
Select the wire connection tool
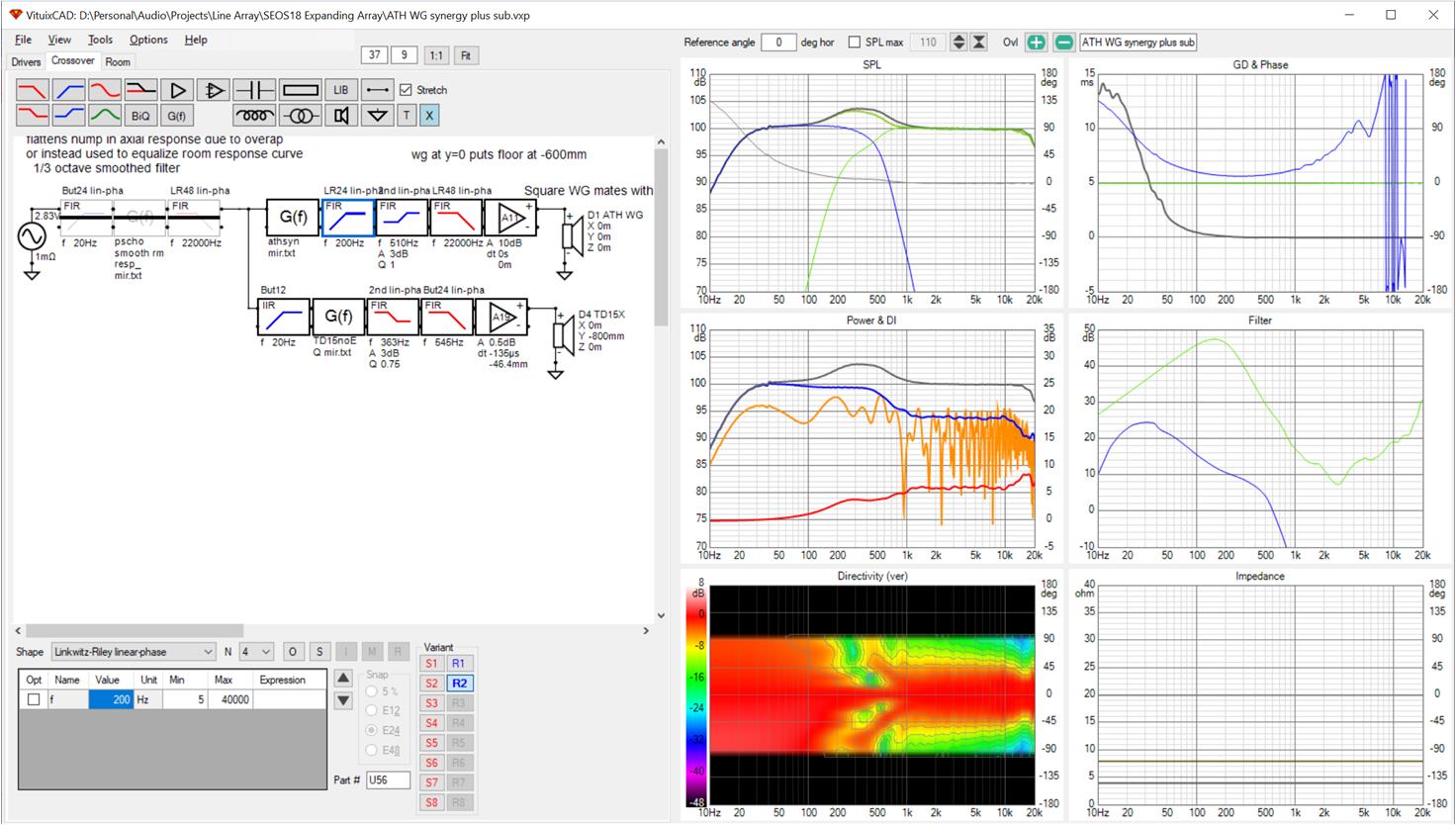[x=377, y=90]
